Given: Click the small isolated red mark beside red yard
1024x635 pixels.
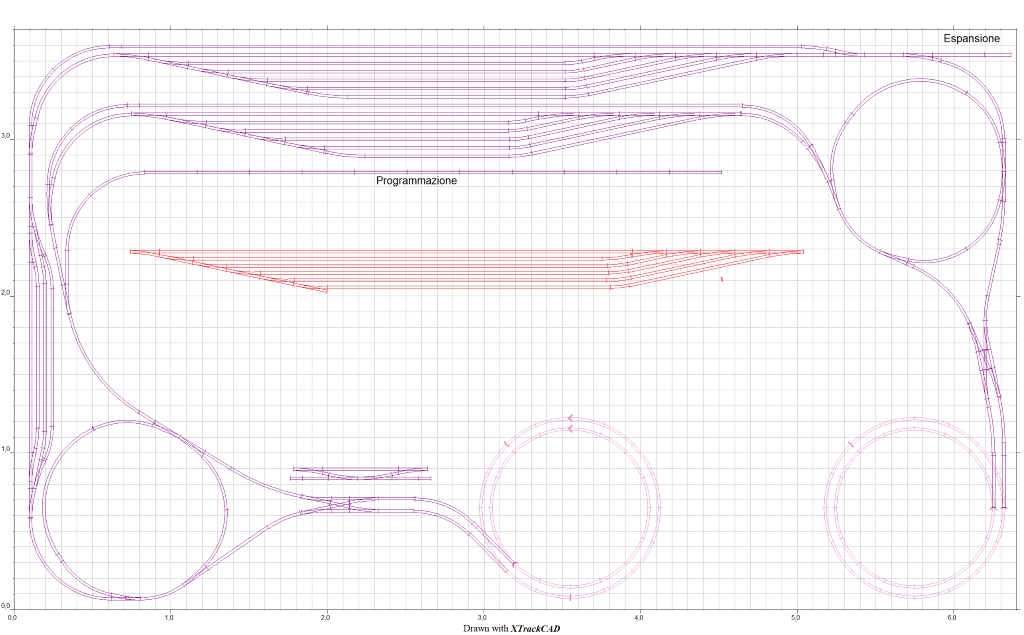Looking at the screenshot, I should point(721,280).
